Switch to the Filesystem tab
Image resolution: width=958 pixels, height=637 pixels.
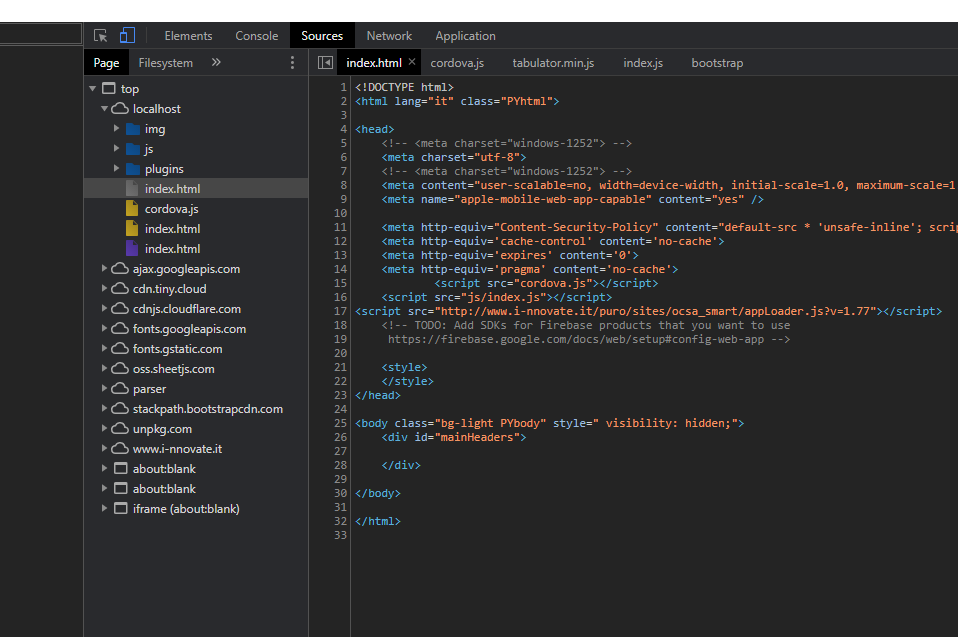165,62
